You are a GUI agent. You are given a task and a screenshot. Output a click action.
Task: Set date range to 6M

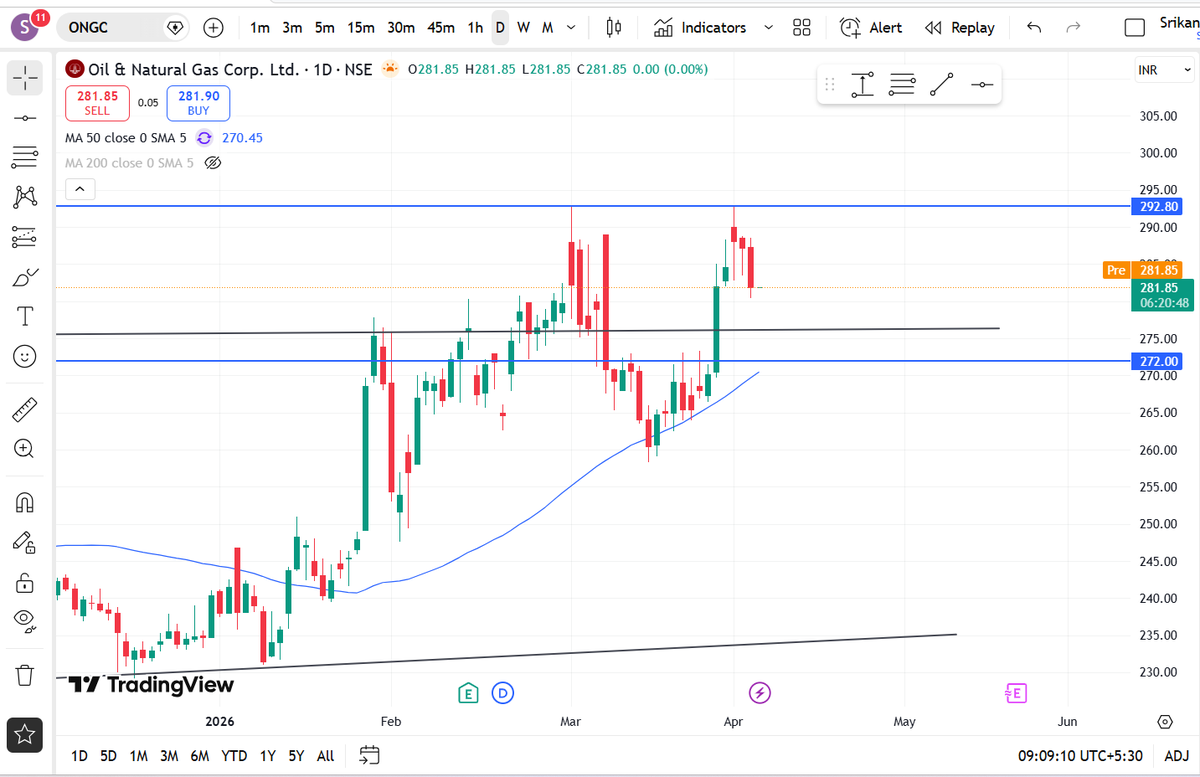pos(200,756)
